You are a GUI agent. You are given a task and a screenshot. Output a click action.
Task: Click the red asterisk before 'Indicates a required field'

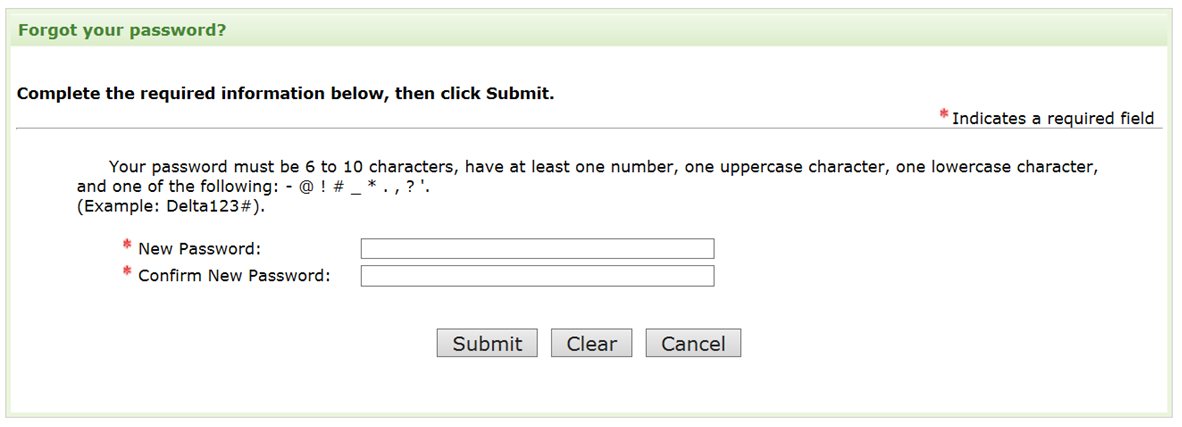[x=944, y=116]
